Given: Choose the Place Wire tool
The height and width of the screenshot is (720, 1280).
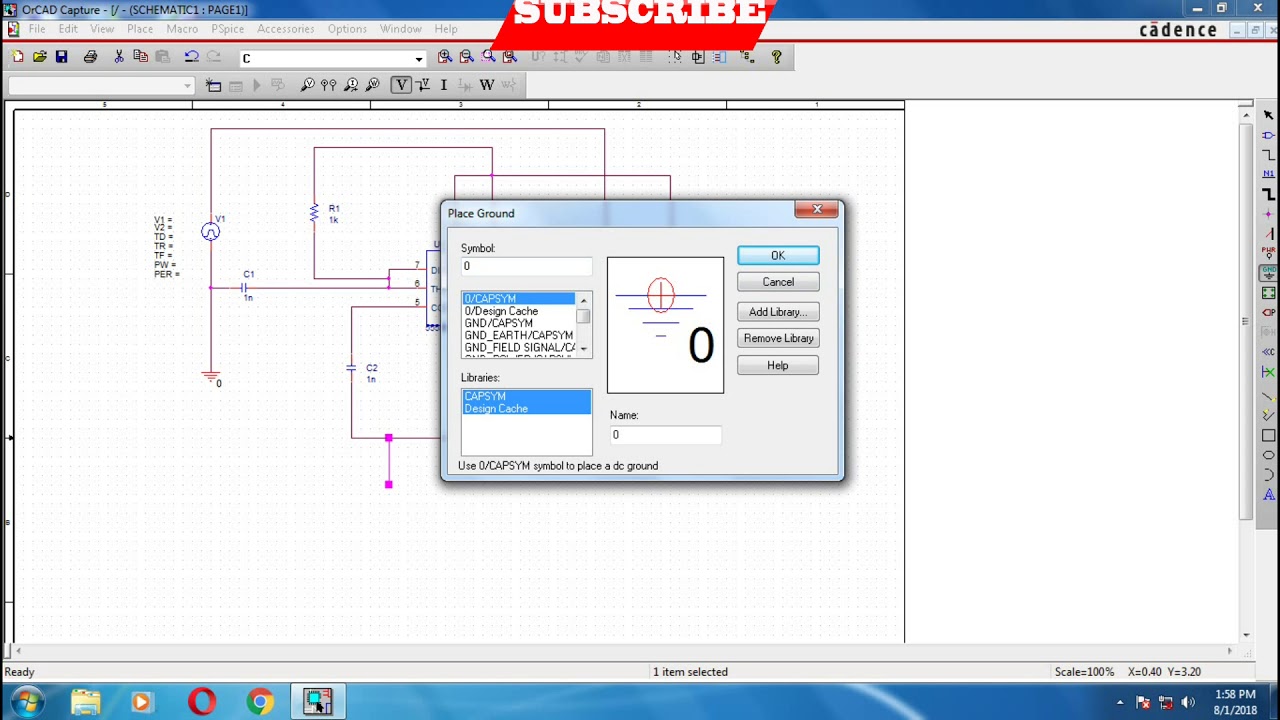Looking at the screenshot, I should (1268, 155).
